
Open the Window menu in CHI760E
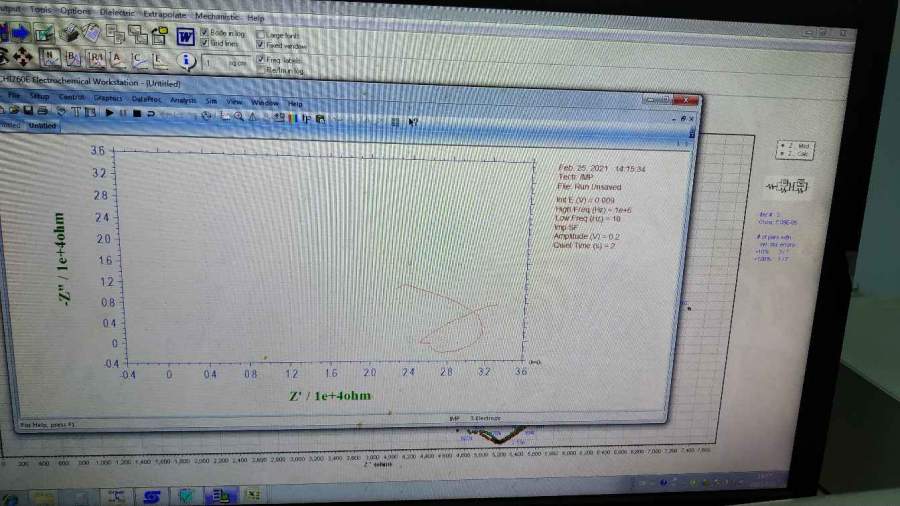tap(265, 103)
